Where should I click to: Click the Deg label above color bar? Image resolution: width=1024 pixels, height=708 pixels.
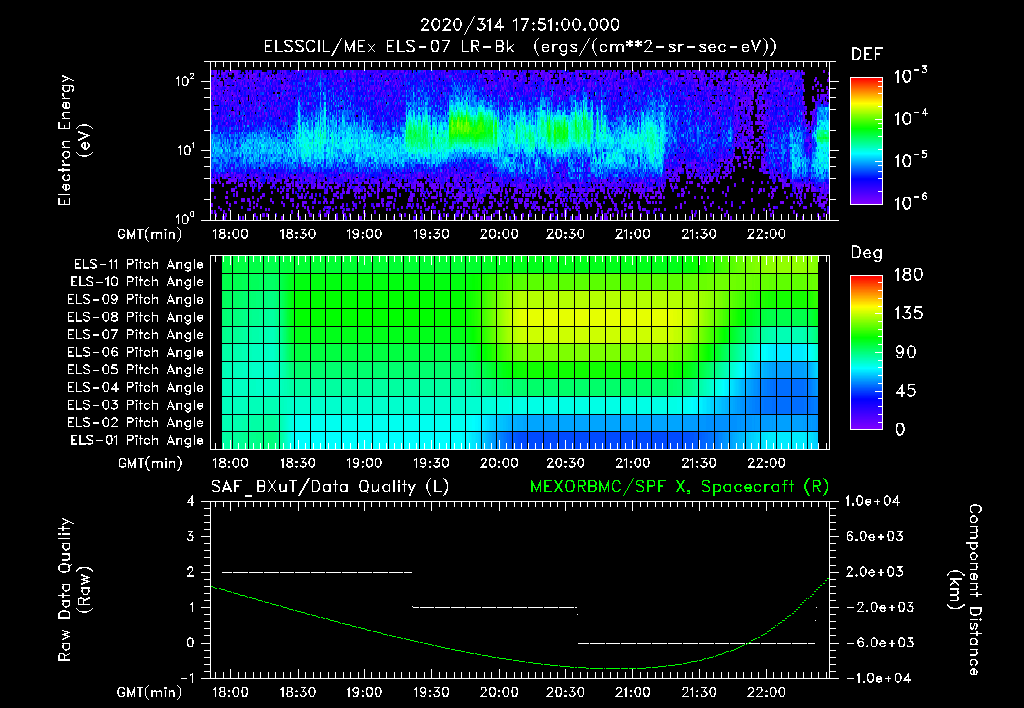click(x=867, y=253)
